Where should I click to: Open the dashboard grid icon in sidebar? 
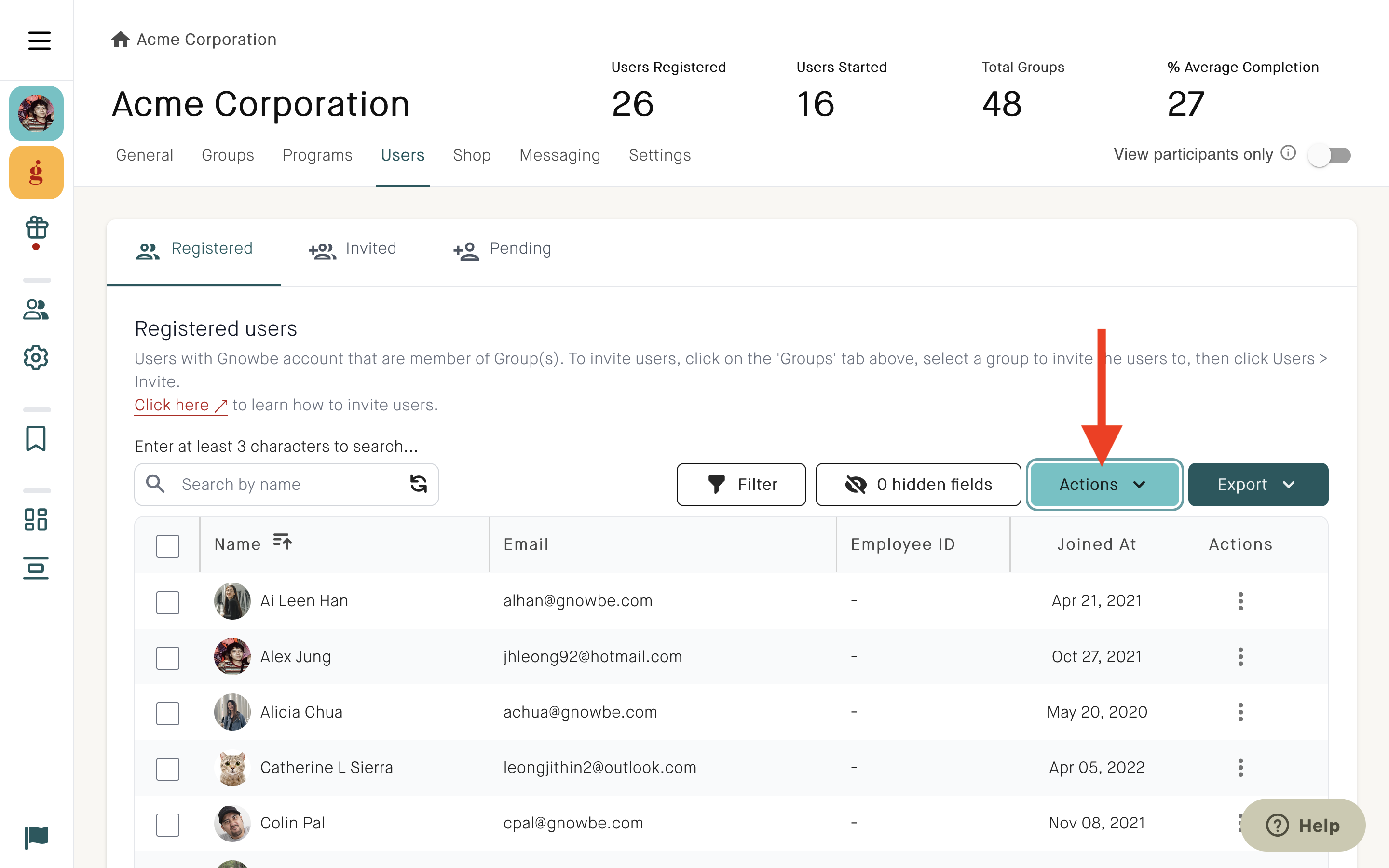[x=36, y=519]
